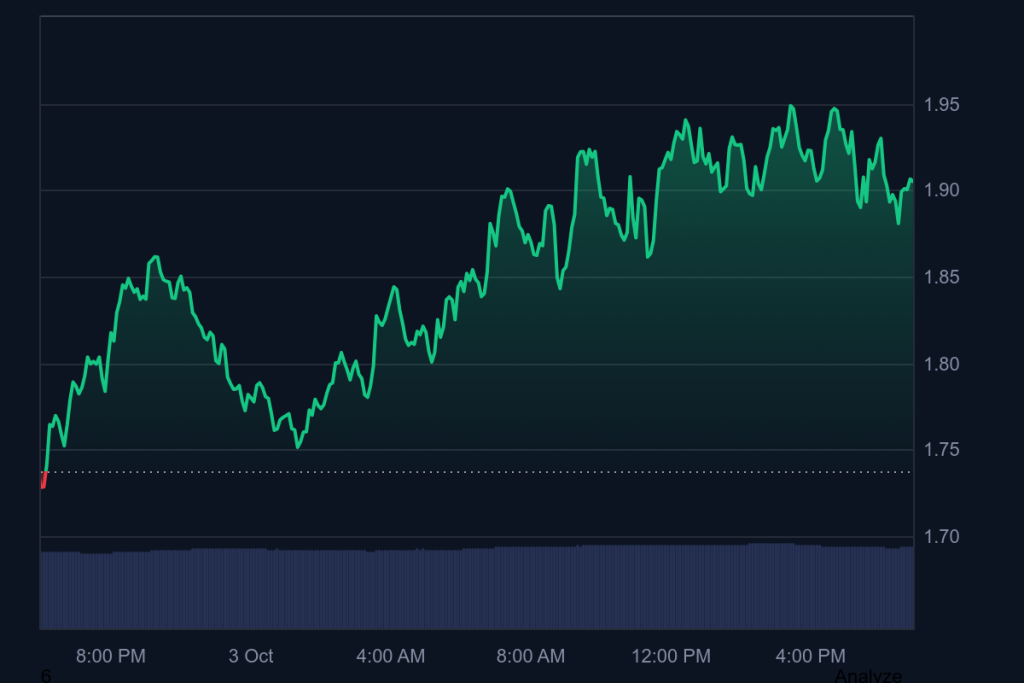Click the volume bars beneath the price chart
The height and width of the screenshot is (683, 1024).
[x=476, y=588]
